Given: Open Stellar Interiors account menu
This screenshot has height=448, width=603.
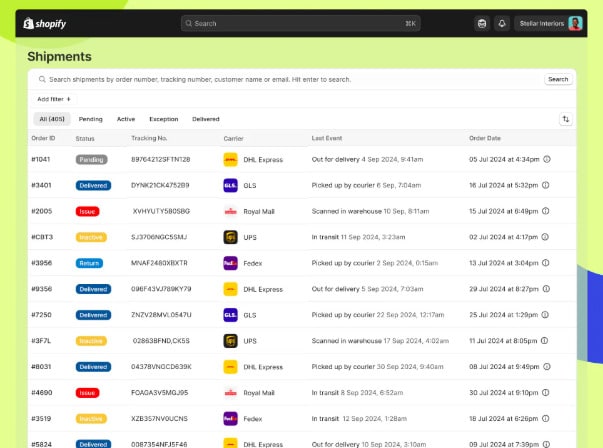Looking at the screenshot, I should click(550, 23).
